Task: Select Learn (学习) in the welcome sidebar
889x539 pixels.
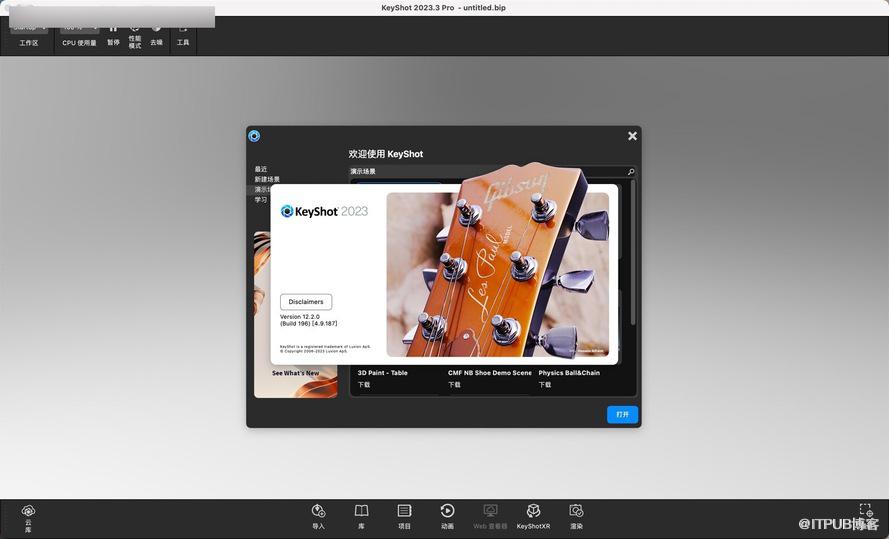Action: (261, 199)
